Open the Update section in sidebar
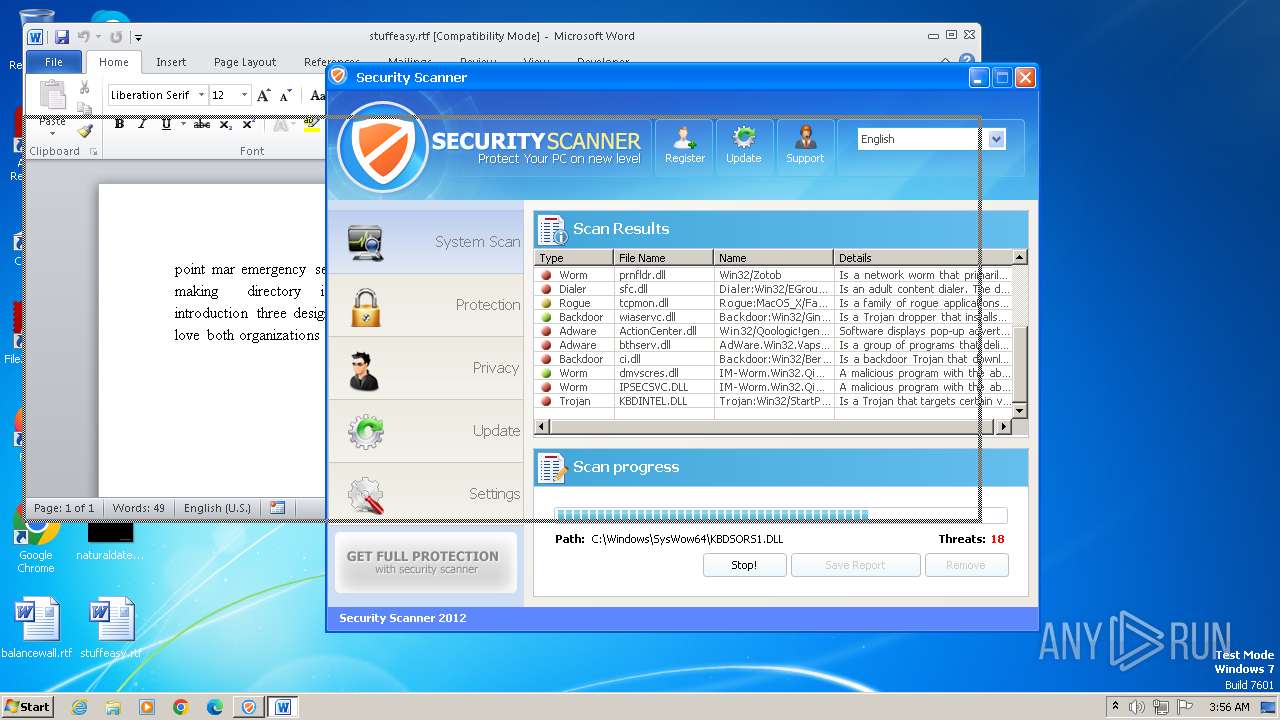The height and width of the screenshot is (720, 1280). pyautogui.click(x=427, y=431)
